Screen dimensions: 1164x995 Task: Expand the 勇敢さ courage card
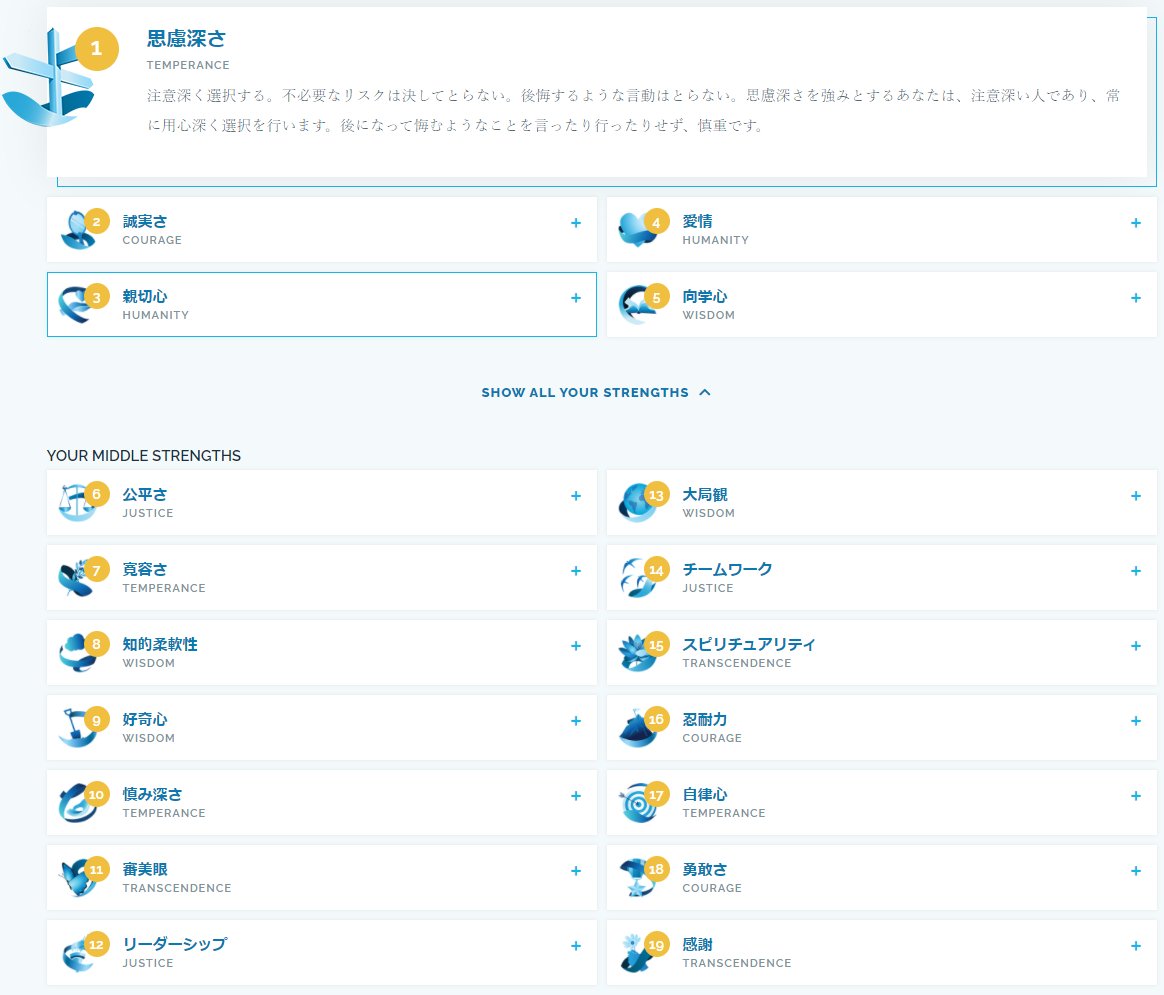[x=1136, y=870]
